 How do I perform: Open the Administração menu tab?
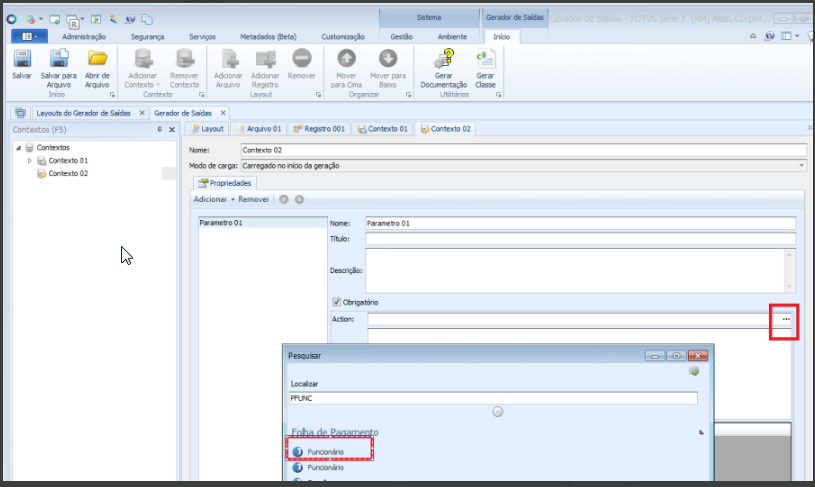point(84,37)
